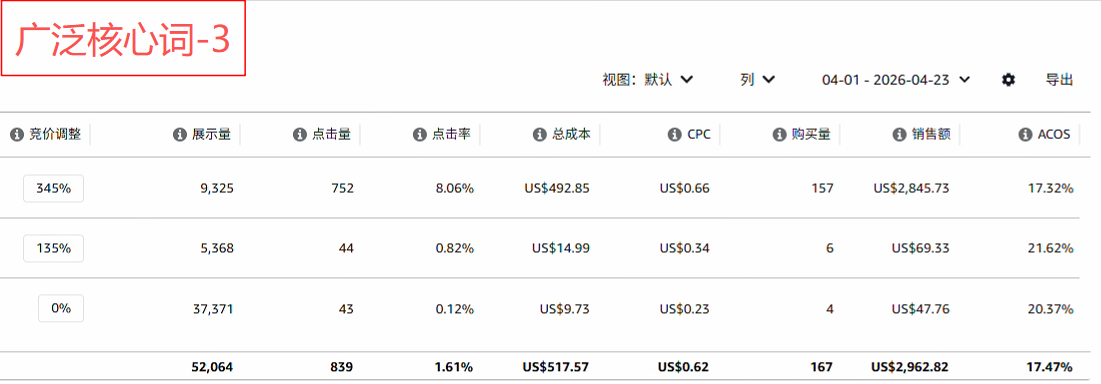This screenshot has width=1101, height=384.
Task: Select total impressions 52,064
Action: pyautogui.click(x=212, y=366)
